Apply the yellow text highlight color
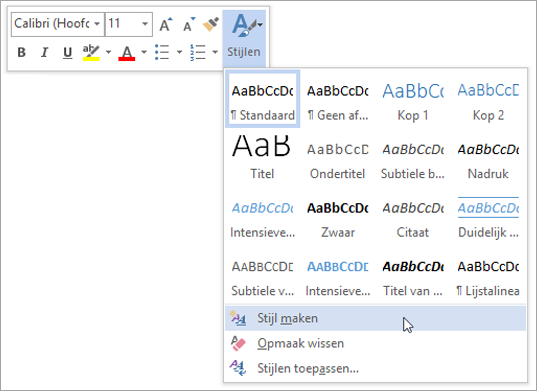Screen dimensions: 537x391 click(91, 52)
